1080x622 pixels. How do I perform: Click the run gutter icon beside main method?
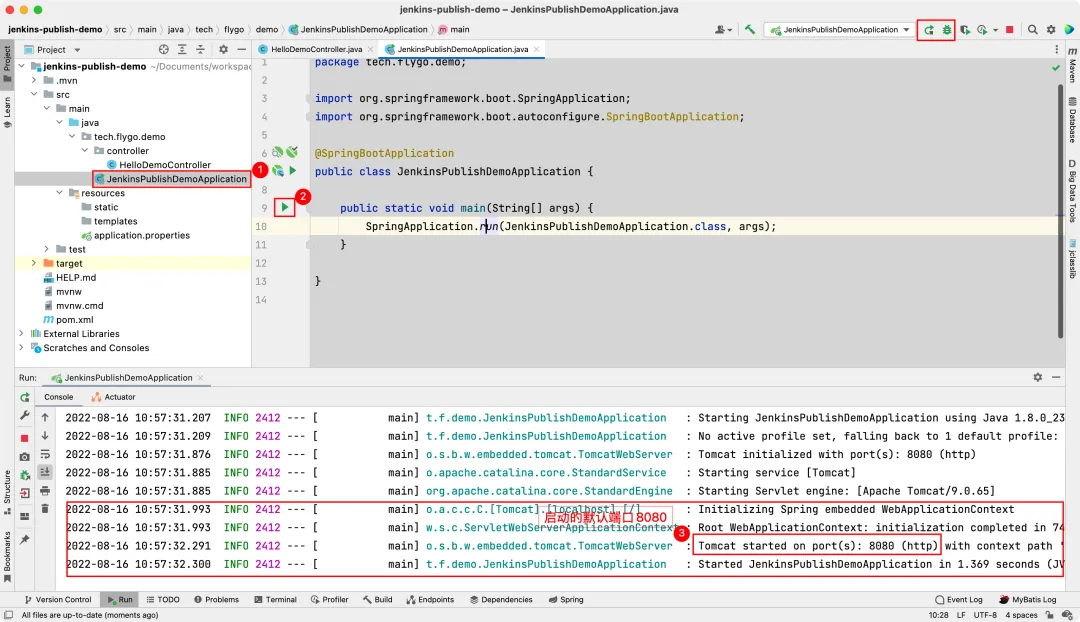point(284,207)
